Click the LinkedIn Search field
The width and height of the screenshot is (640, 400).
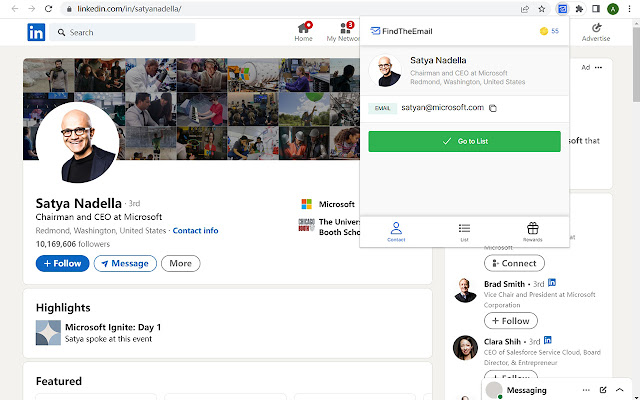[x=122, y=32]
